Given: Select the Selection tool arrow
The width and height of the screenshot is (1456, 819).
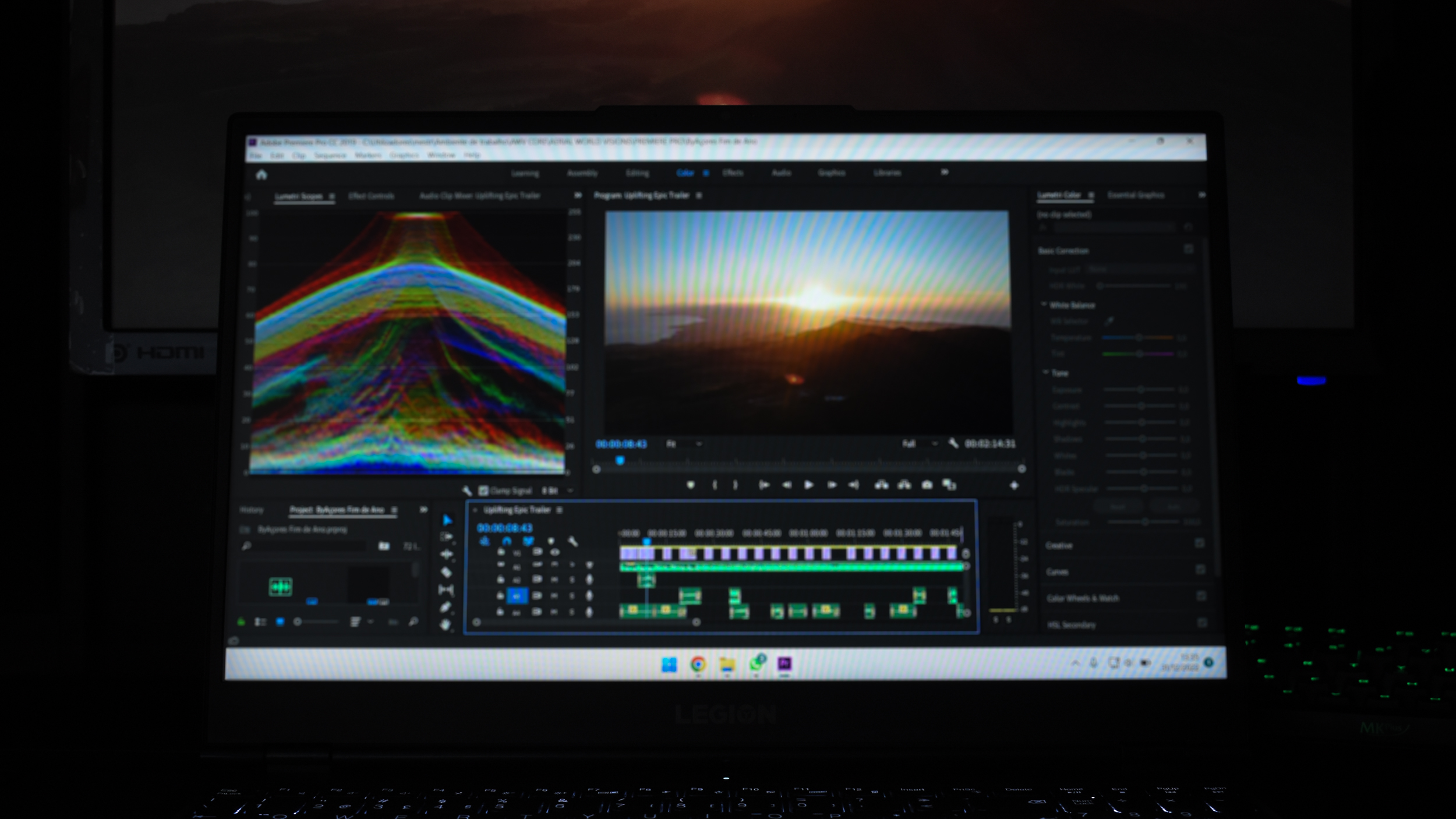Looking at the screenshot, I should tap(447, 520).
